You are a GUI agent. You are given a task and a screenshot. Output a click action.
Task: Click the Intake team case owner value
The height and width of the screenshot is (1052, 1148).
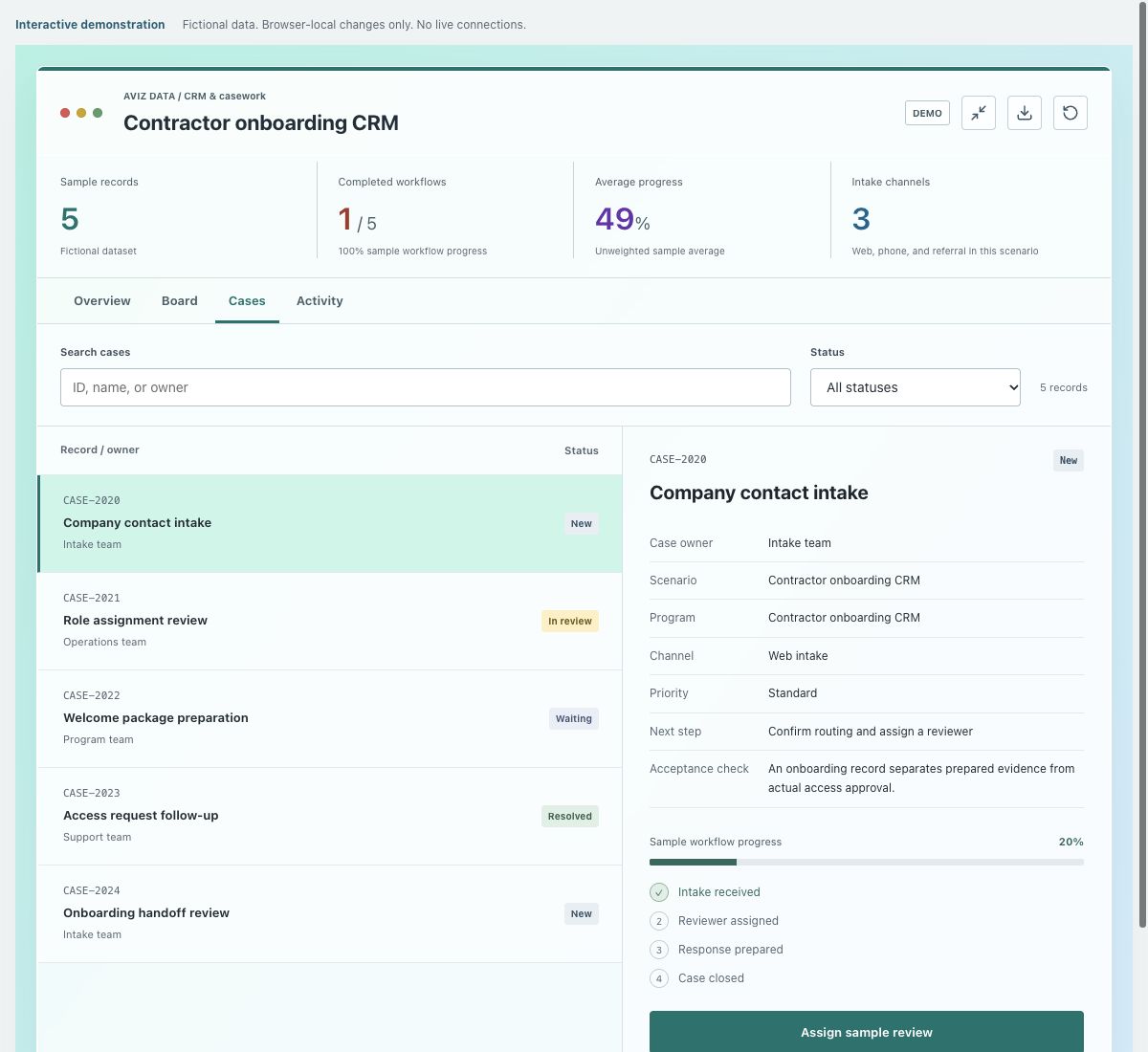pos(800,543)
